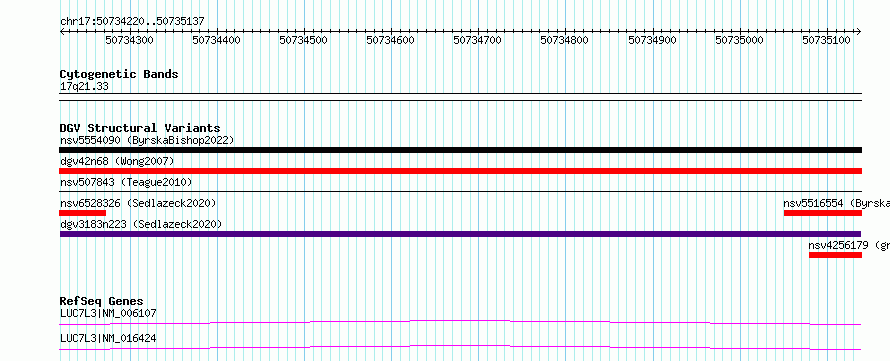Click the nsv507843 (Teague2010) label

126,182
